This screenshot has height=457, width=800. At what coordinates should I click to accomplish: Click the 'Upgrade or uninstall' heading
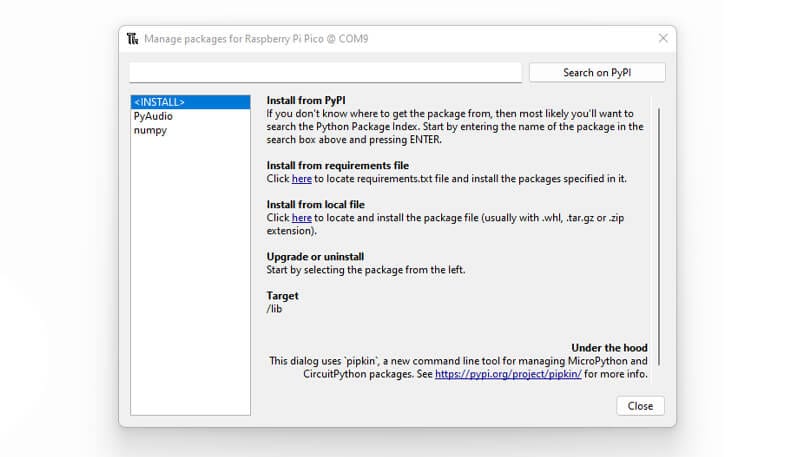315,257
